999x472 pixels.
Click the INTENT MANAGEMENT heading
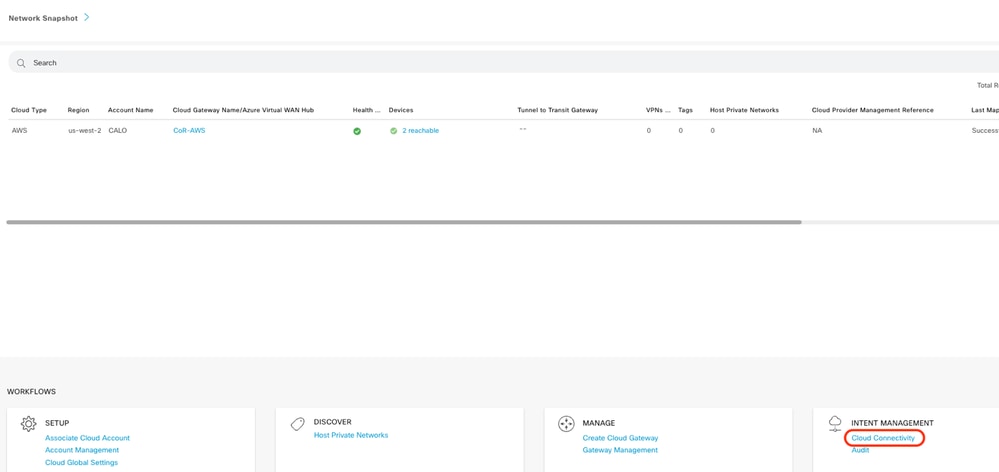pyautogui.click(x=893, y=423)
